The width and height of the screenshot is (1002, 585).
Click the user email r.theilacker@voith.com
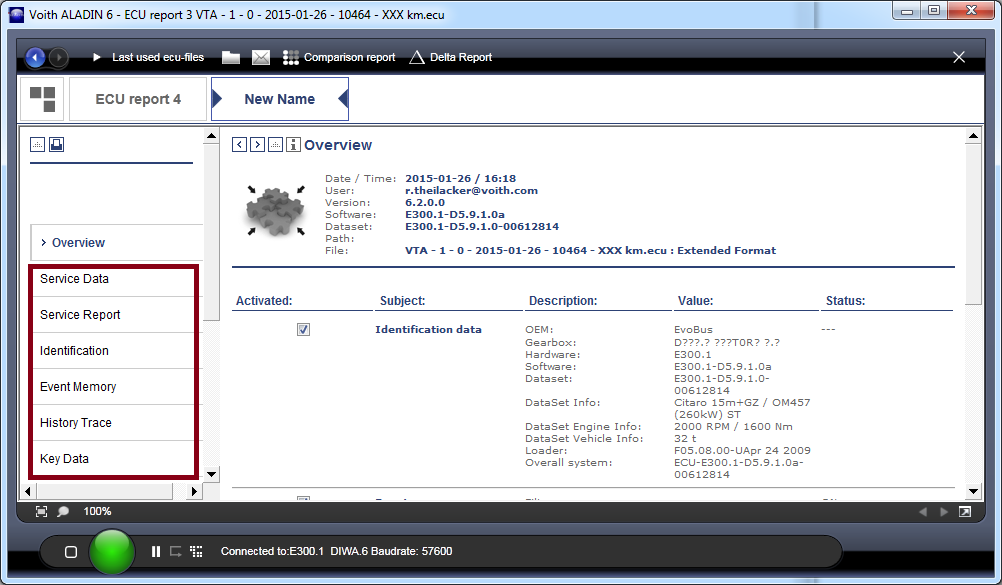pos(471,191)
